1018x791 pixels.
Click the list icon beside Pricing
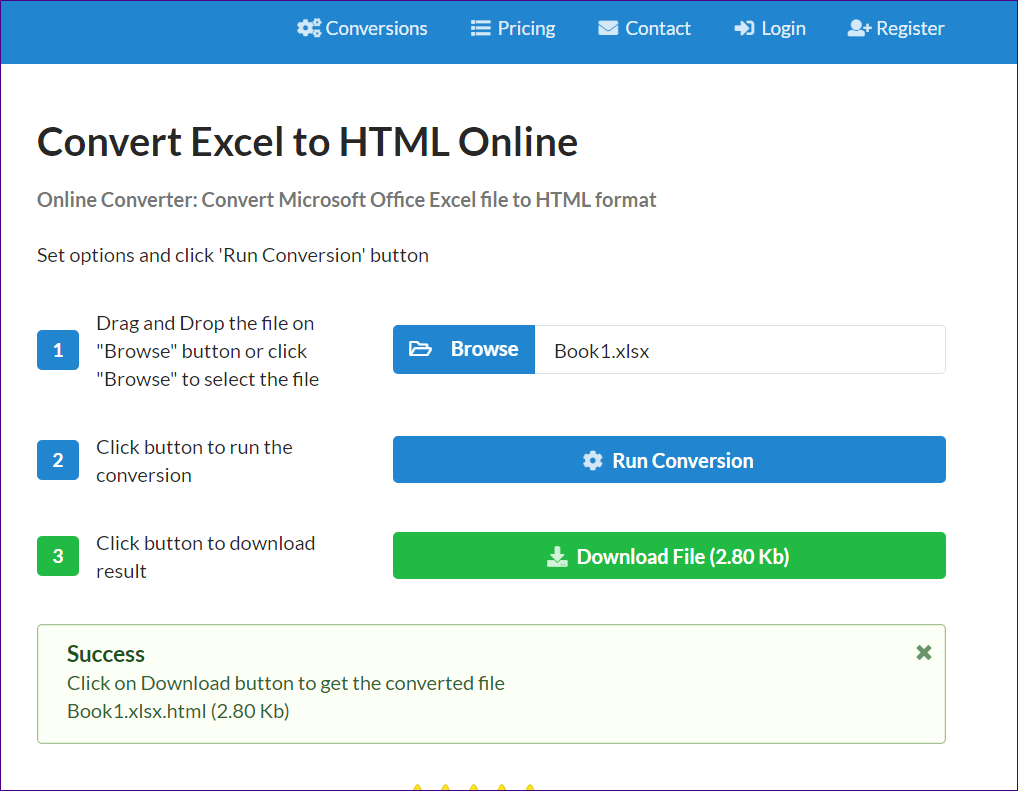click(481, 28)
